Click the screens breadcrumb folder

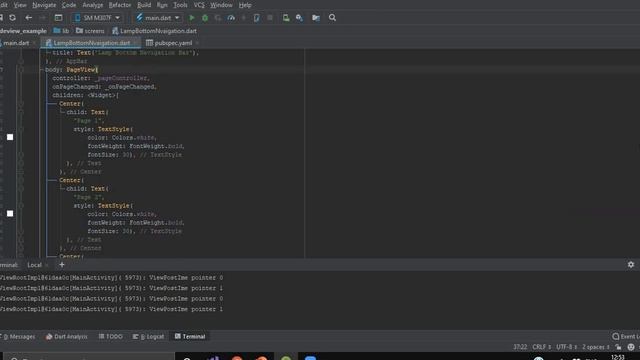pyautogui.click(x=90, y=31)
